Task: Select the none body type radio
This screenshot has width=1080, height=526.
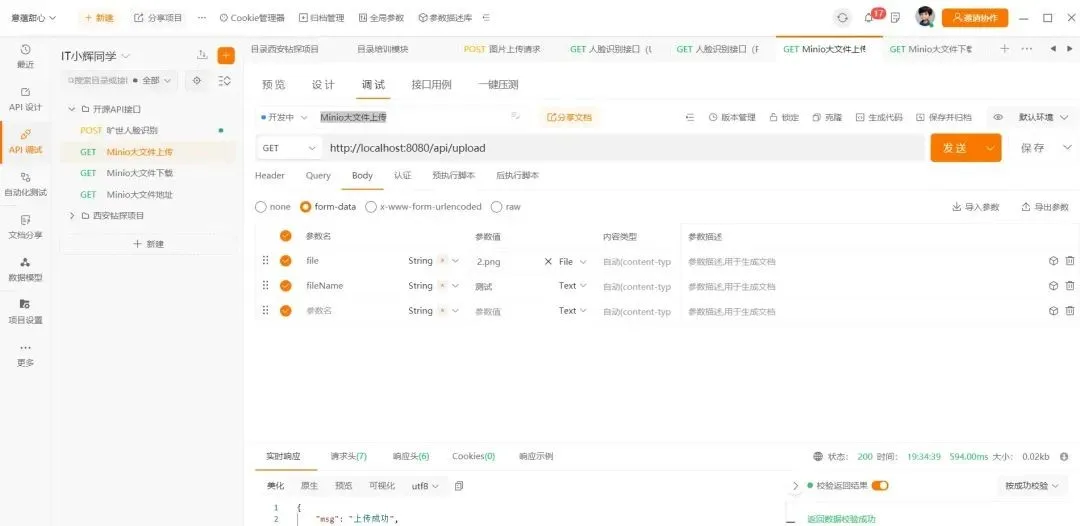Action: point(262,207)
